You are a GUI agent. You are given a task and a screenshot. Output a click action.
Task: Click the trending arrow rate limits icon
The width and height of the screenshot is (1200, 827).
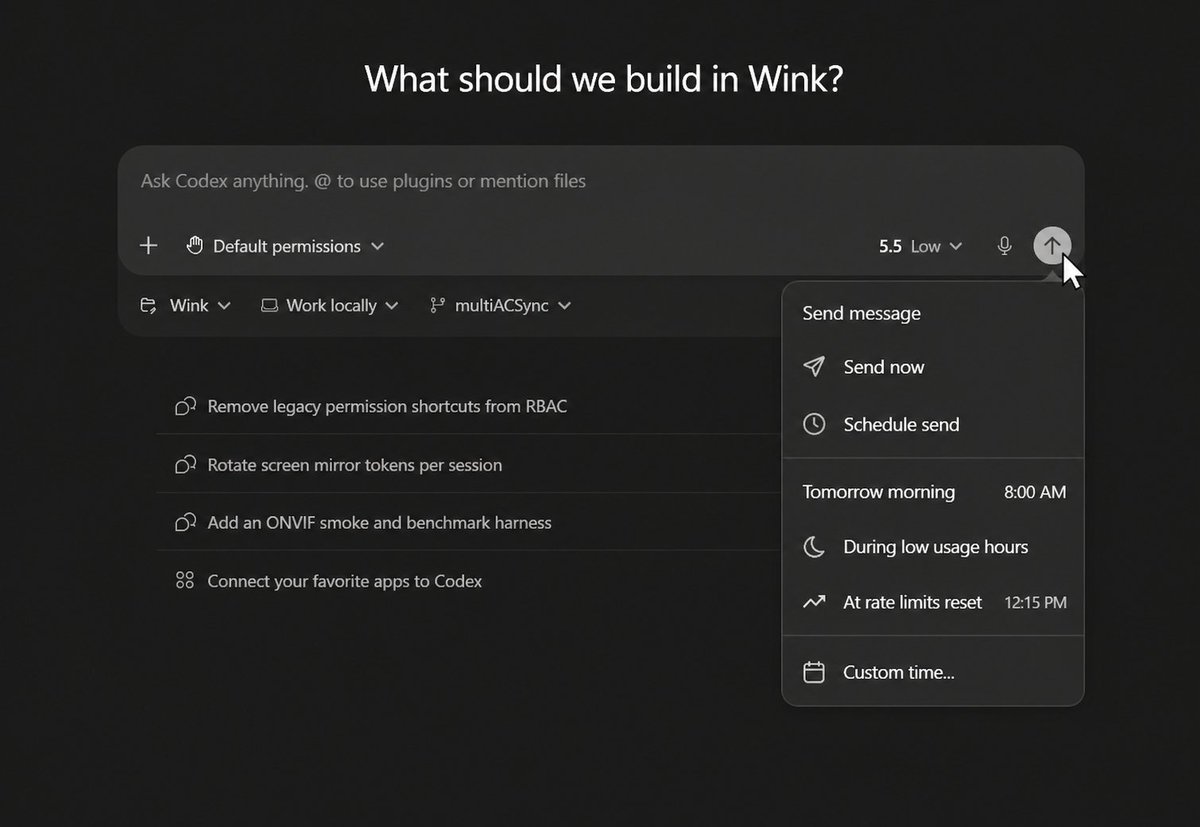pyautogui.click(x=814, y=602)
